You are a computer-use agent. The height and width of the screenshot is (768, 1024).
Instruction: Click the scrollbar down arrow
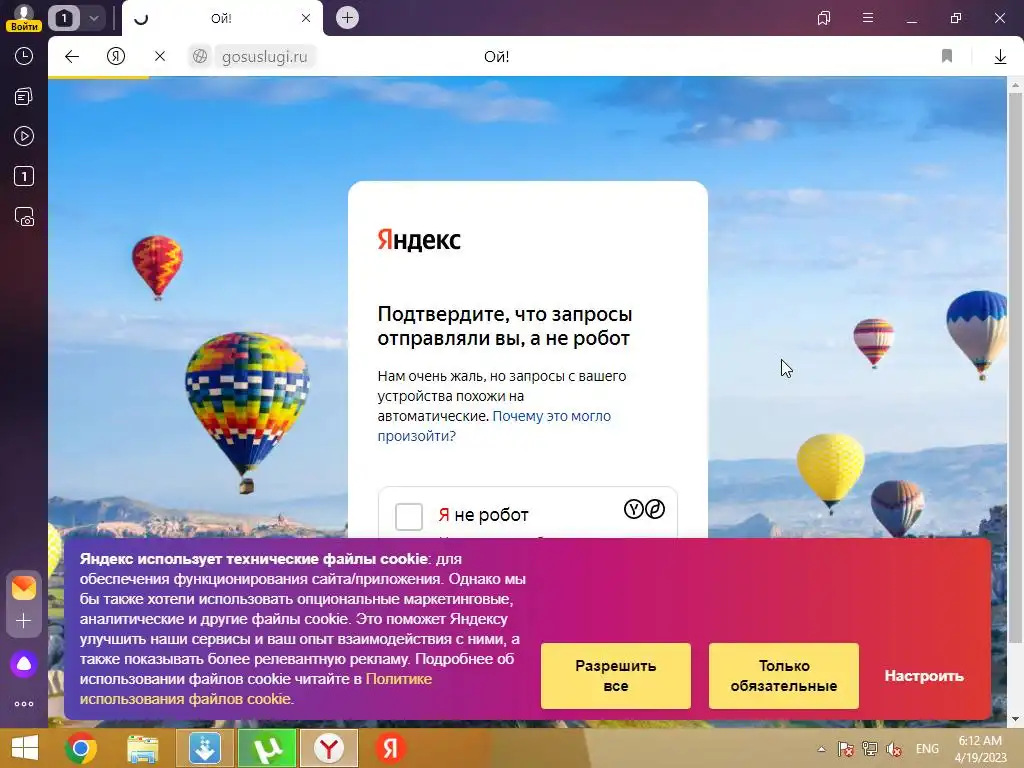[x=1015, y=719]
